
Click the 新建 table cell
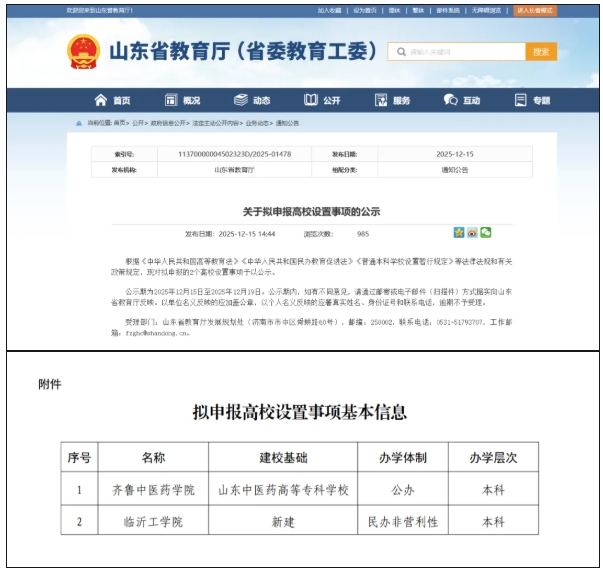(283, 522)
